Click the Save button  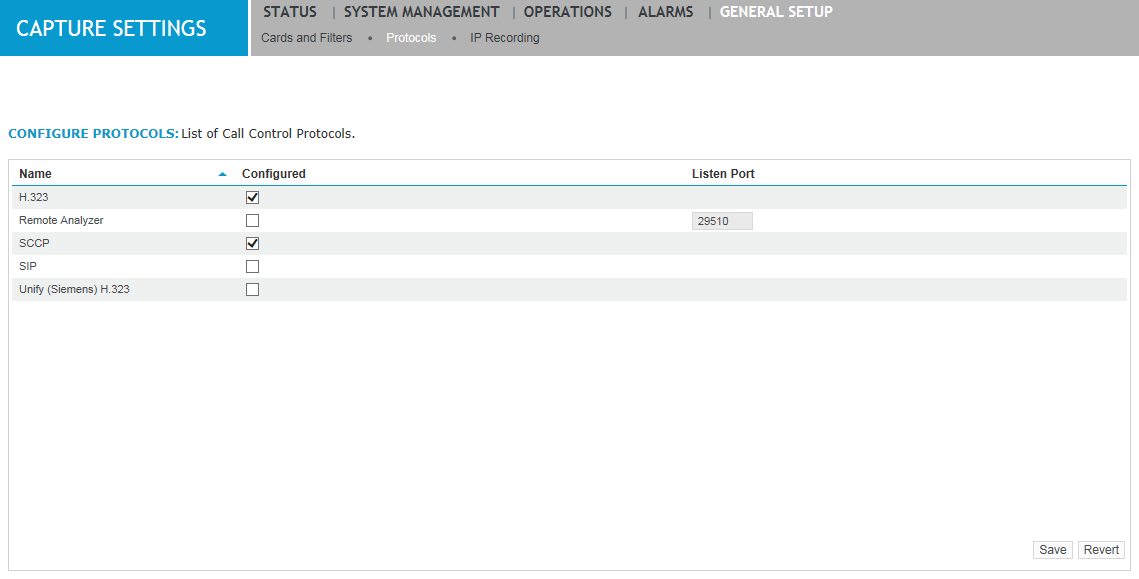tap(1052, 549)
